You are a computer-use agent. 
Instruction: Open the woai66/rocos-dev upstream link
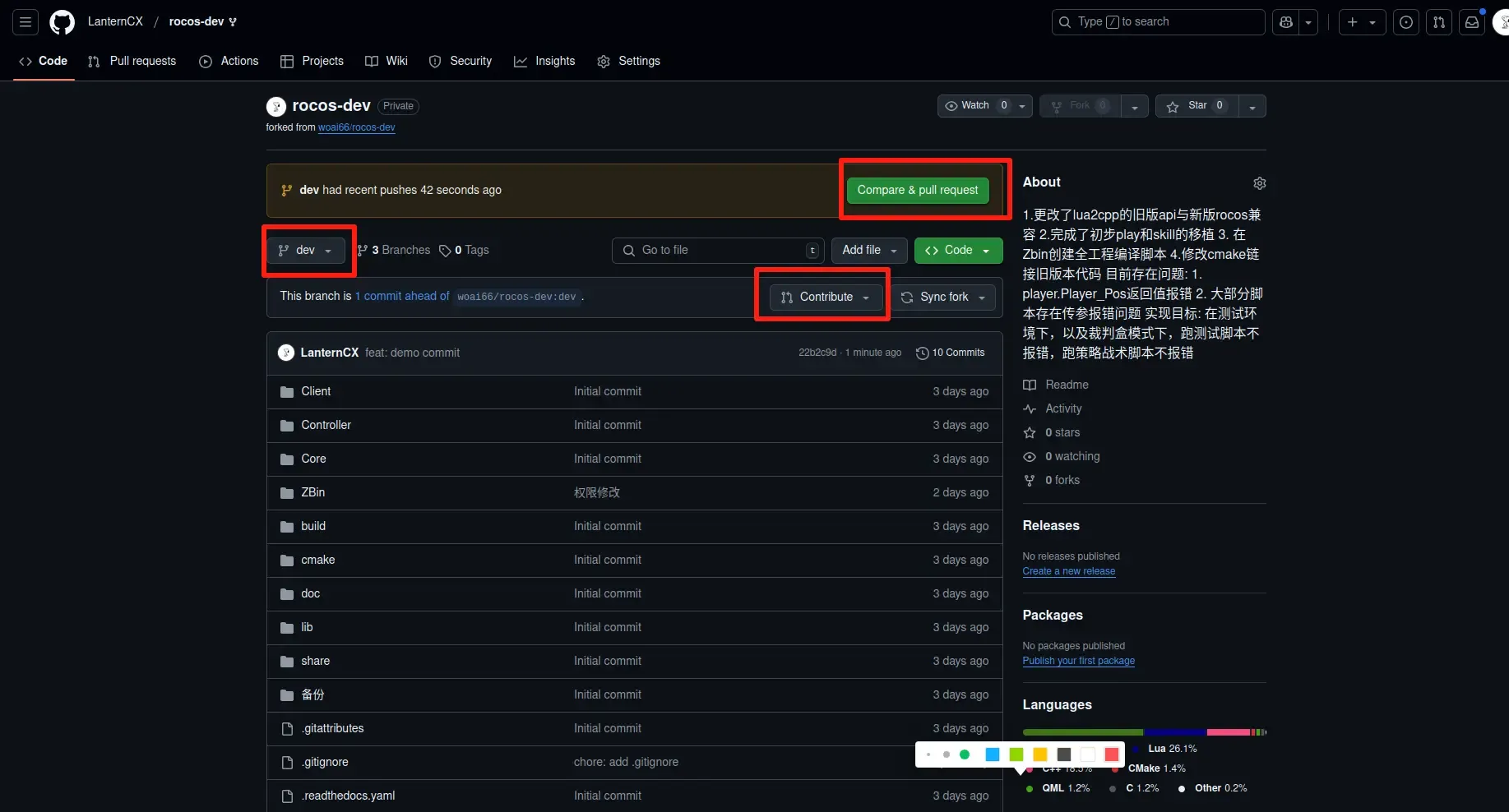pyautogui.click(x=357, y=127)
